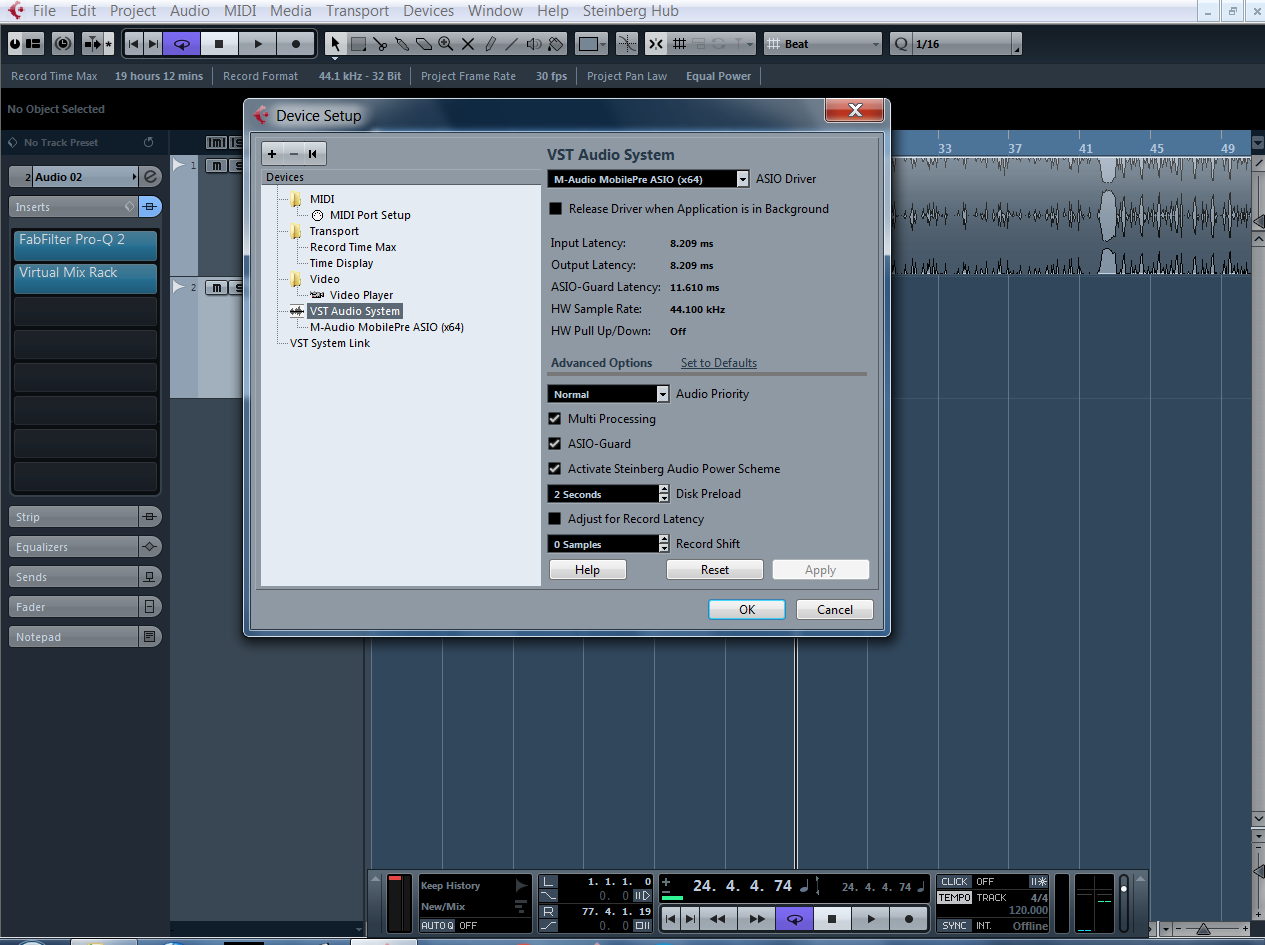Image resolution: width=1265 pixels, height=945 pixels.
Task: Click rewind in bottom transport panel
Action: (717, 918)
